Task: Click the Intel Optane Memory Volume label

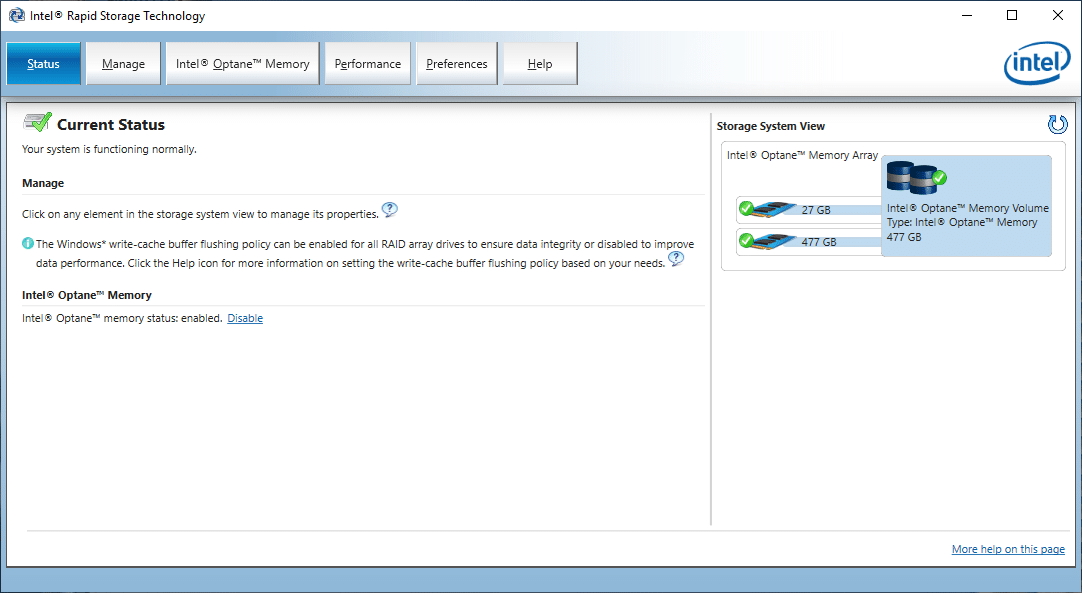Action: 967,208
